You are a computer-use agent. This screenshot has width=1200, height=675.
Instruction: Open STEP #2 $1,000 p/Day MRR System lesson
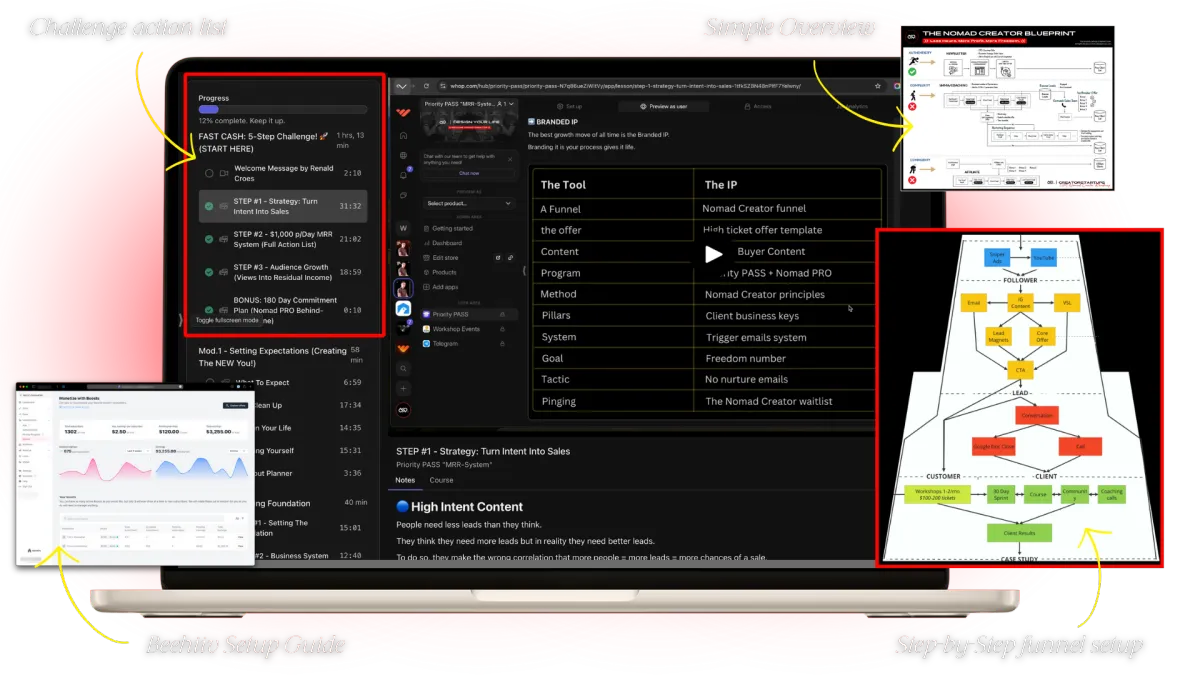(283, 239)
